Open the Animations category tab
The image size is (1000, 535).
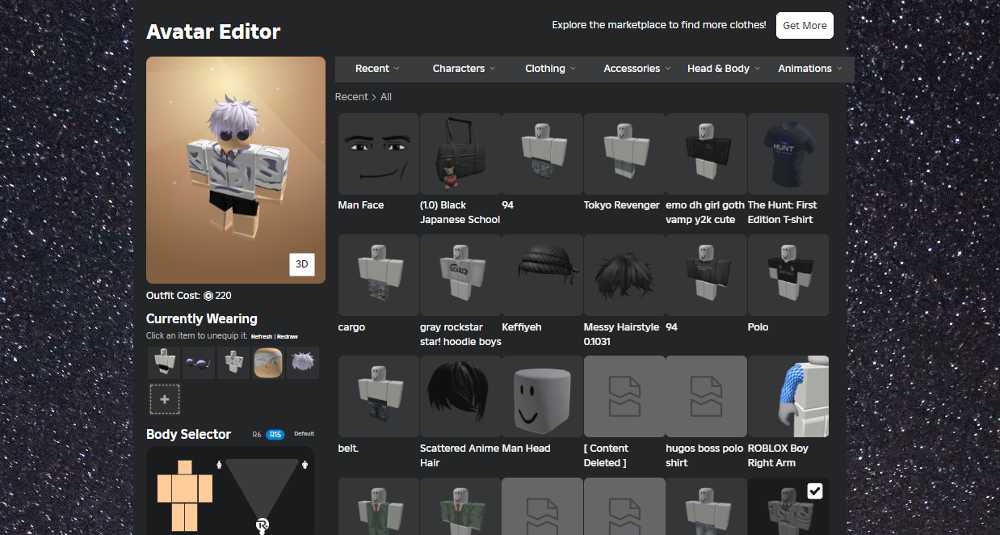click(x=810, y=68)
